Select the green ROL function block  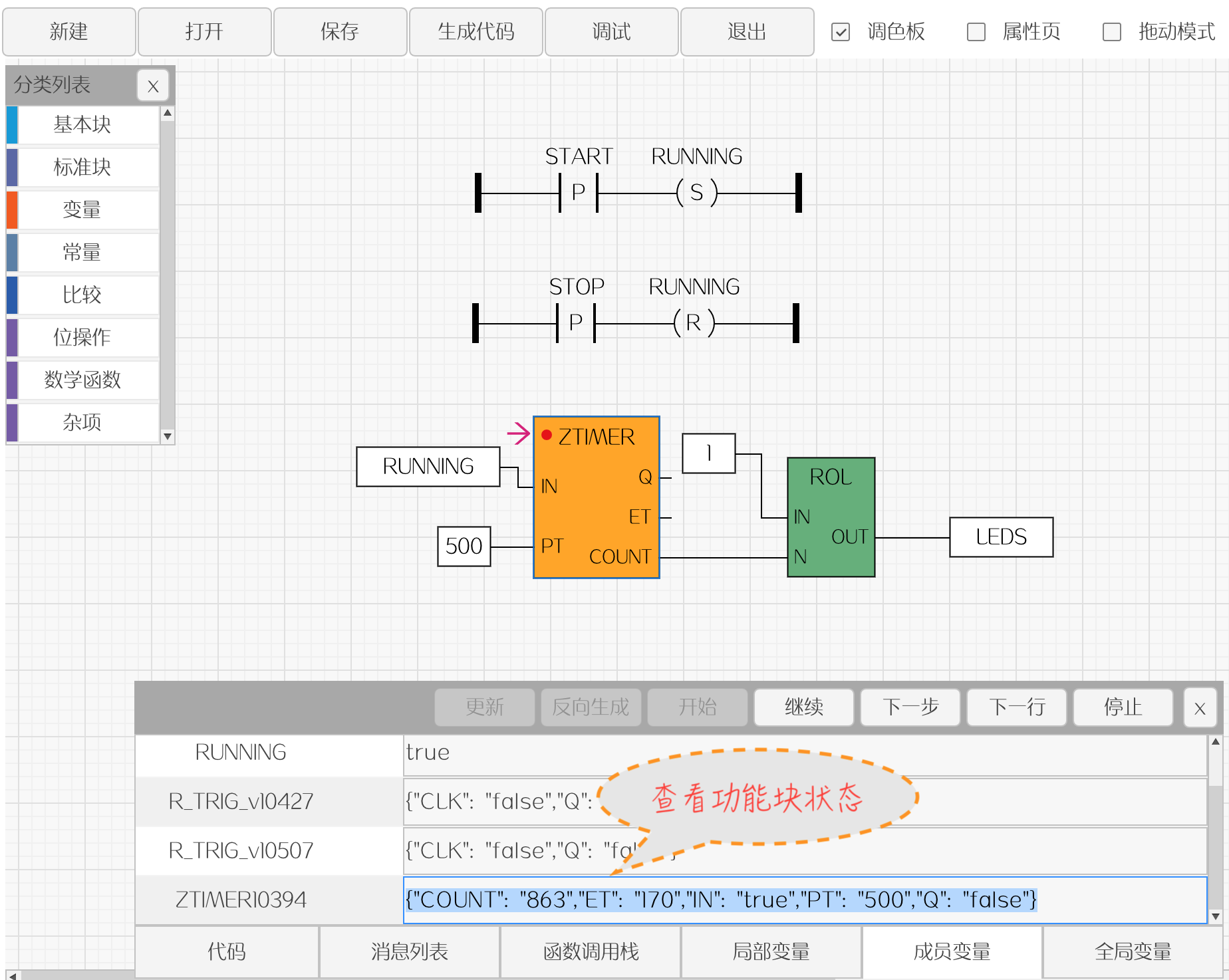pyautogui.click(x=831, y=517)
